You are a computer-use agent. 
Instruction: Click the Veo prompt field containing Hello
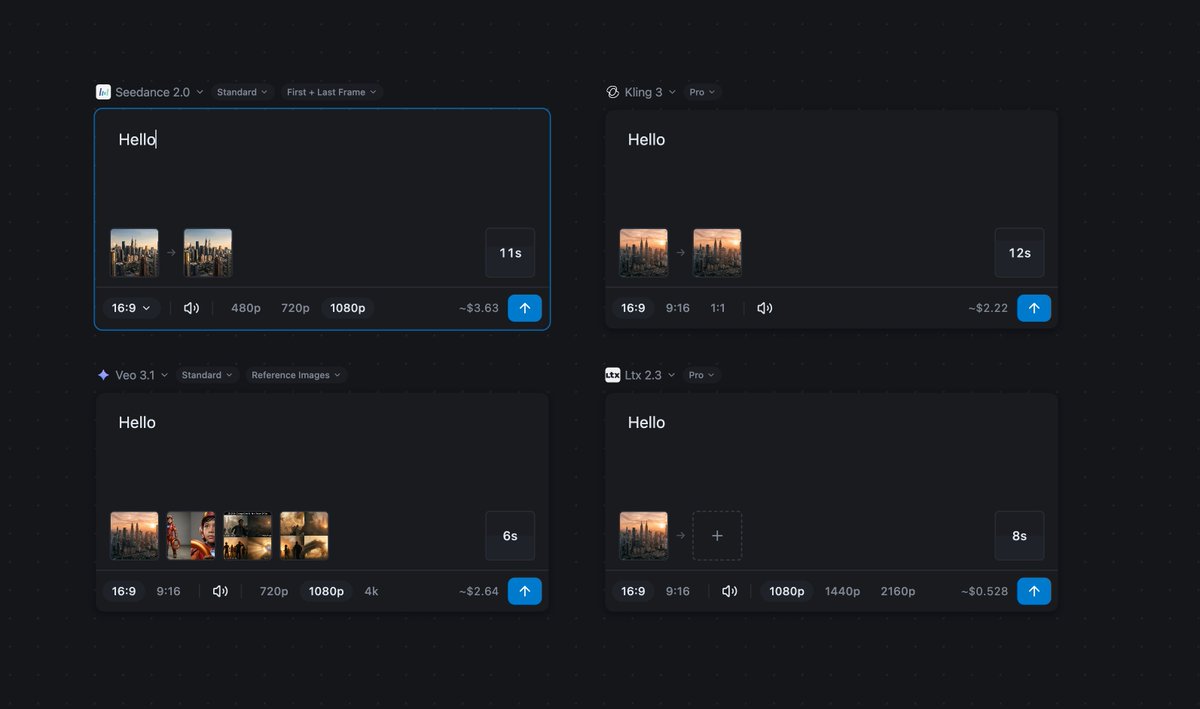[x=322, y=451]
